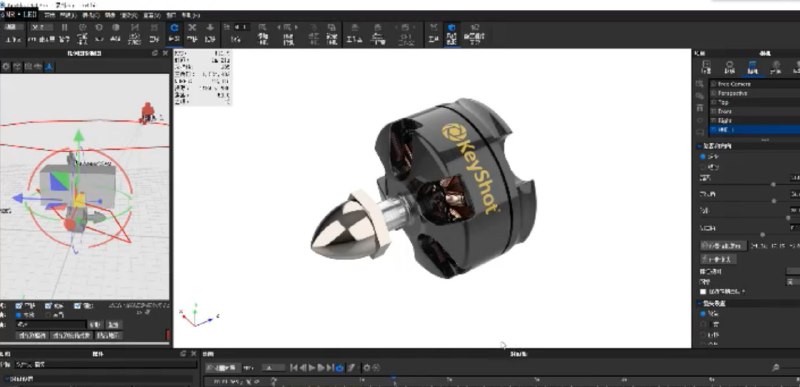Image resolution: width=800 pixels, height=387 pixels.
Task: Toggle the checkbox above lens settings section
Action: 703,292
